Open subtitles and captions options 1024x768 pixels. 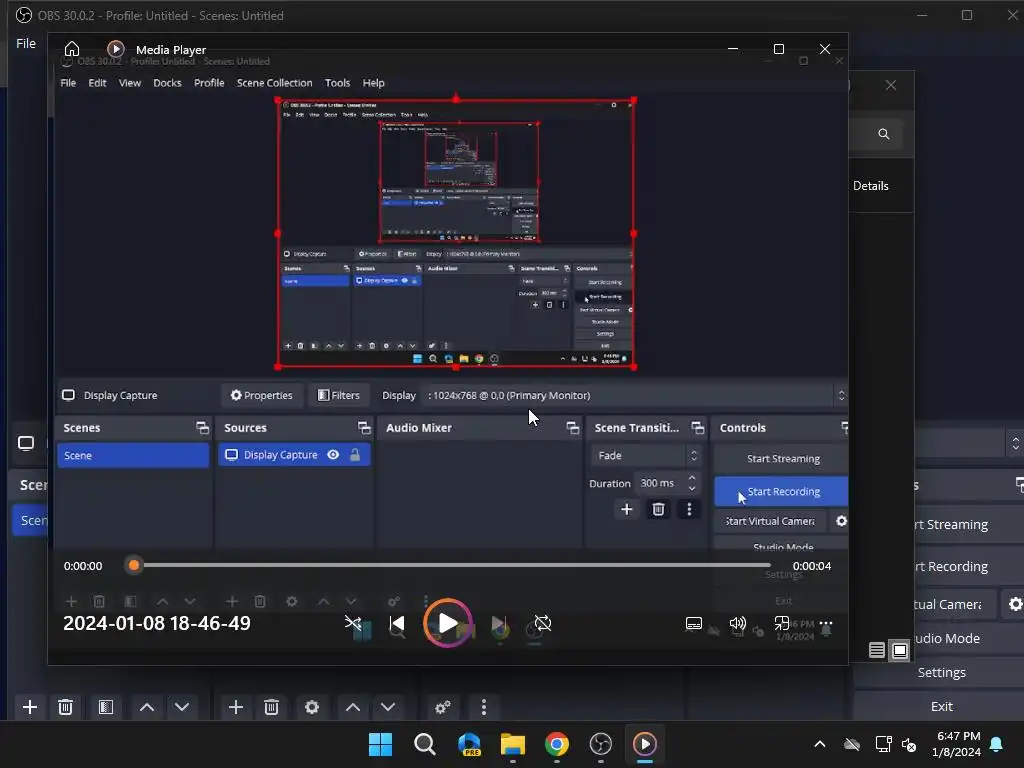click(694, 623)
